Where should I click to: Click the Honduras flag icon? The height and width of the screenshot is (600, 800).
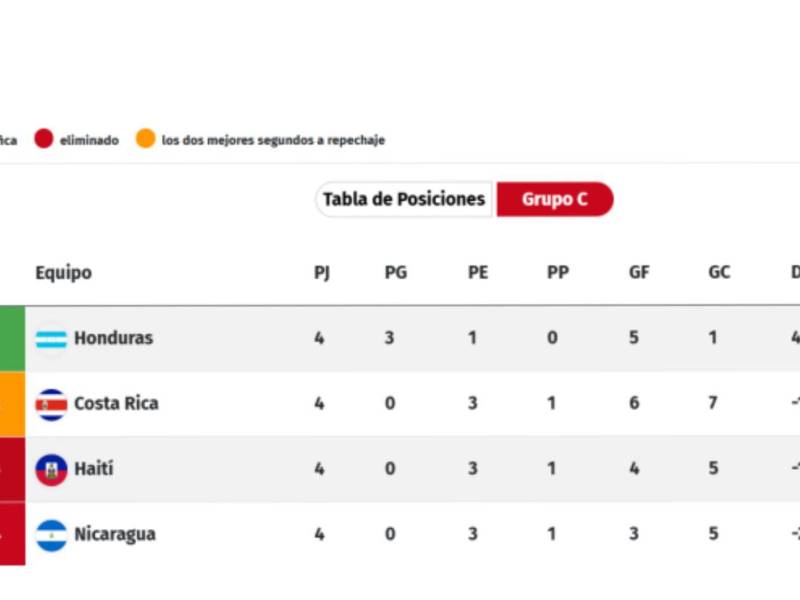pyautogui.click(x=49, y=338)
